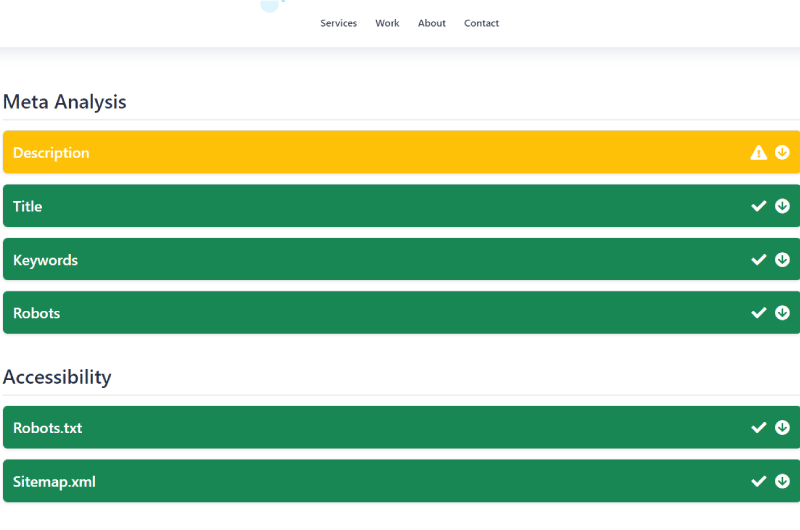
Task: Expand the Sitemap.xml row with its down arrow
Action: tap(782, 481)
